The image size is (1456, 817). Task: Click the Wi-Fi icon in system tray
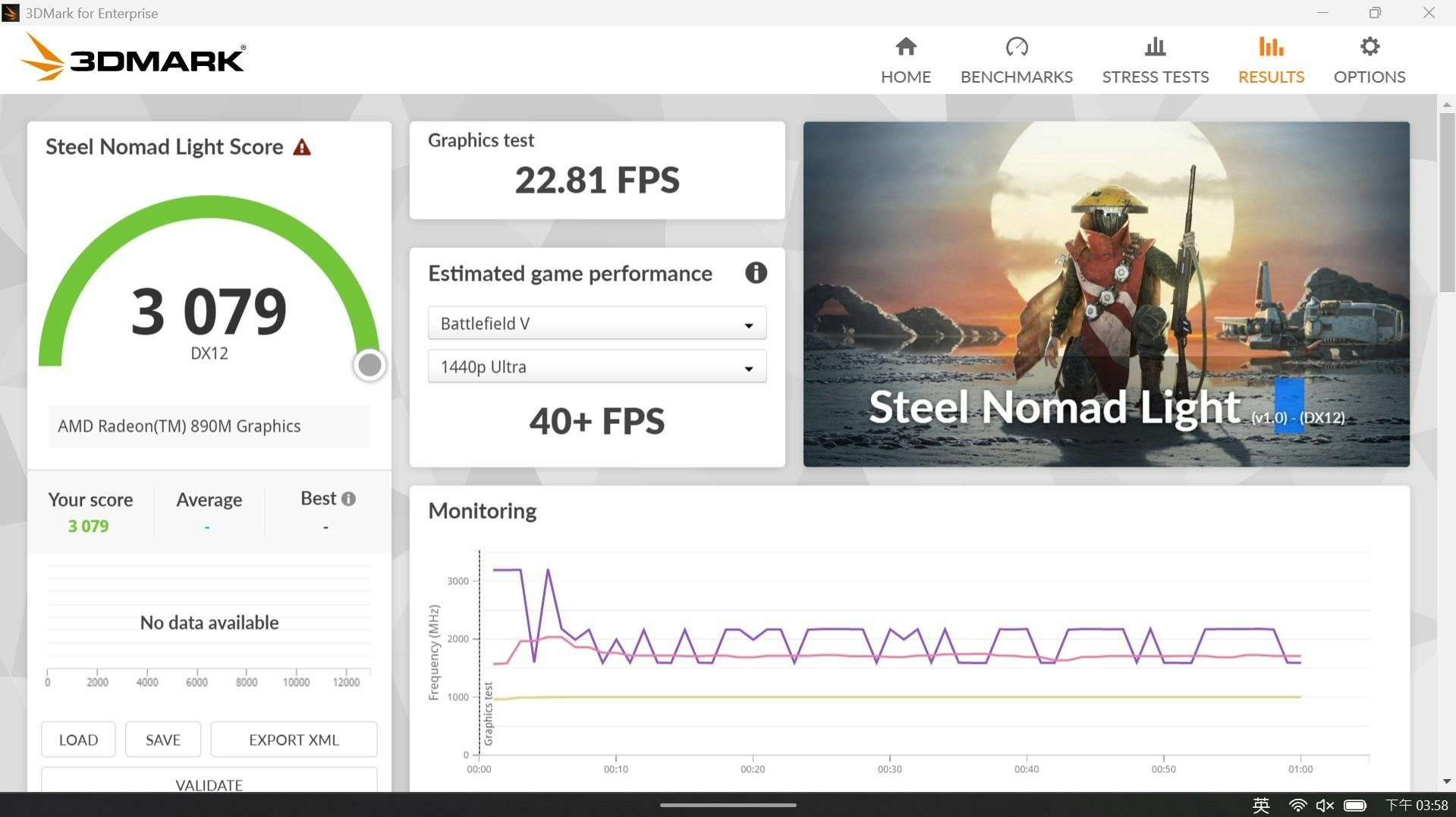(x=1297, y=806)
